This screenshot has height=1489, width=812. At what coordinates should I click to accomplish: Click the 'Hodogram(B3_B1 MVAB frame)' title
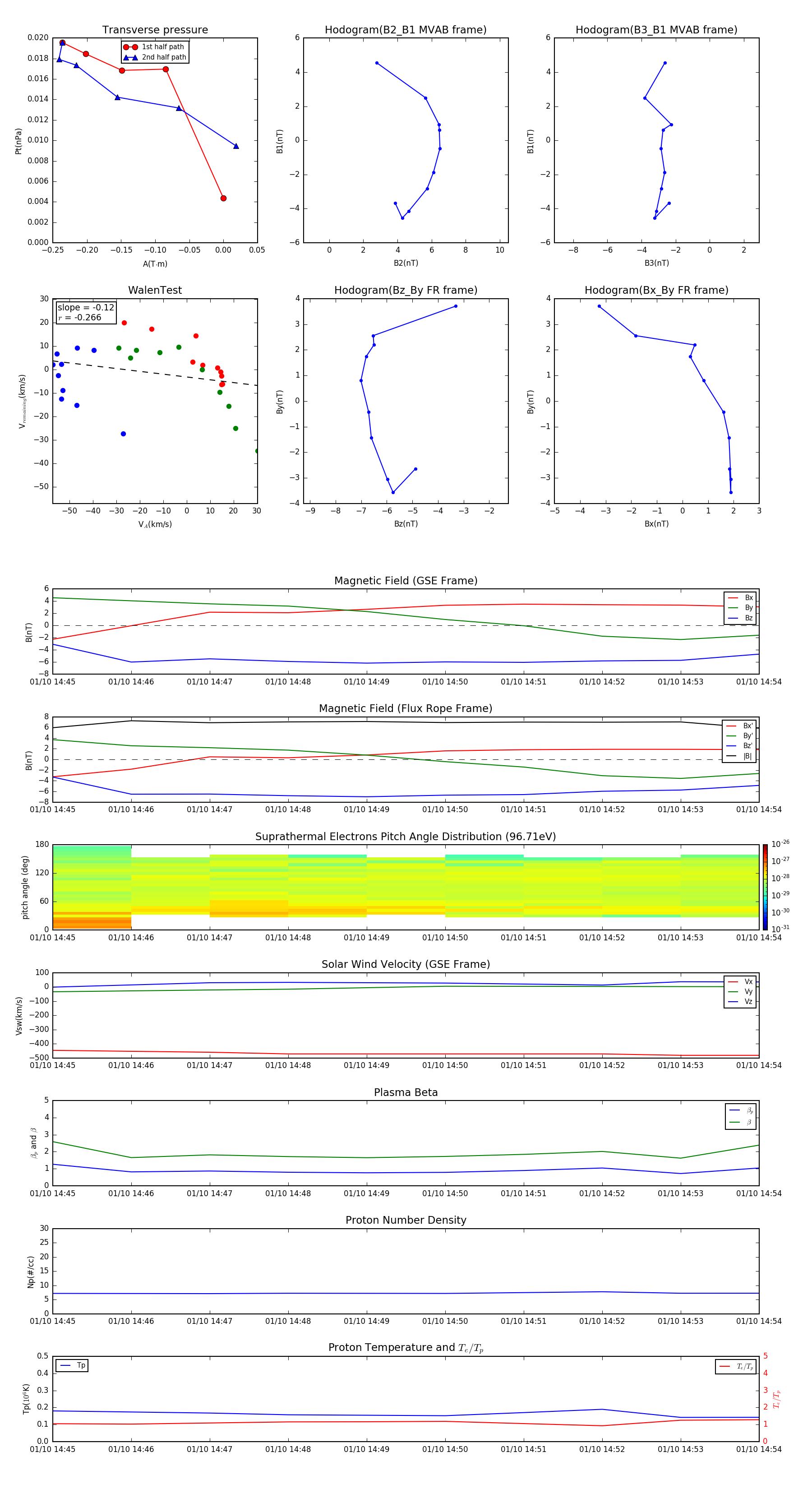[x=656, y=30]
